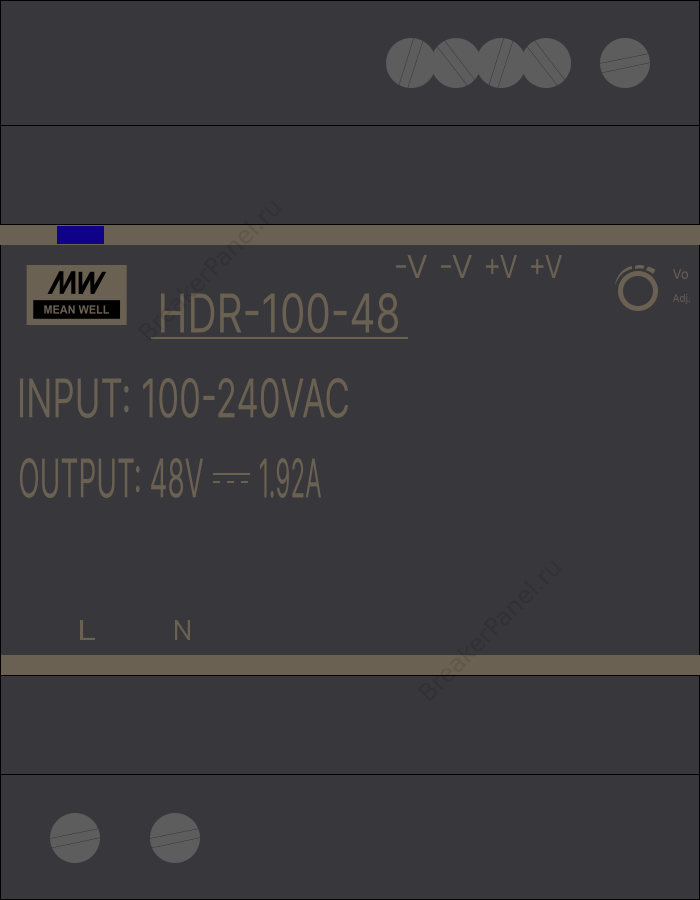
Task: Click the lone screw above Vo Adj.
Action: coord(625,63)
